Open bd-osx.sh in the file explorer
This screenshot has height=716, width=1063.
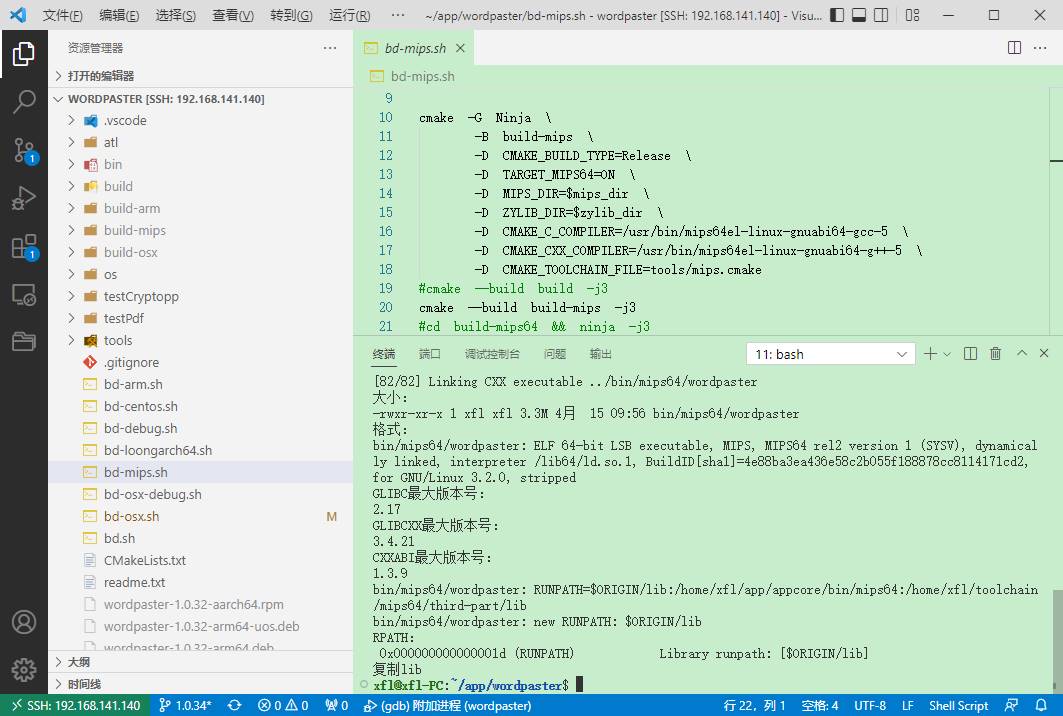(131, 516)
